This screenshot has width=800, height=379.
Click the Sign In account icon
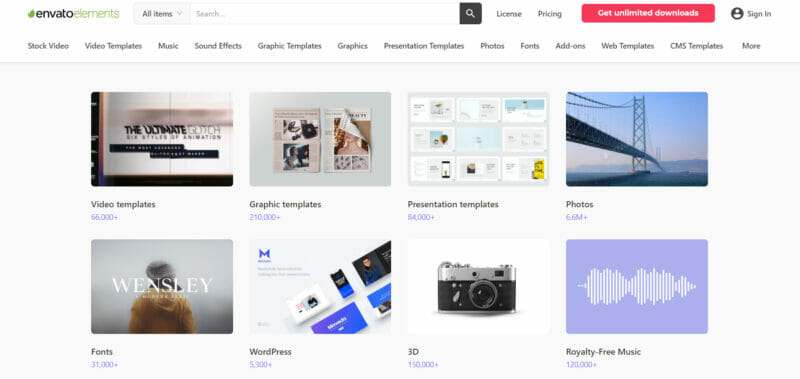(737, 14)
